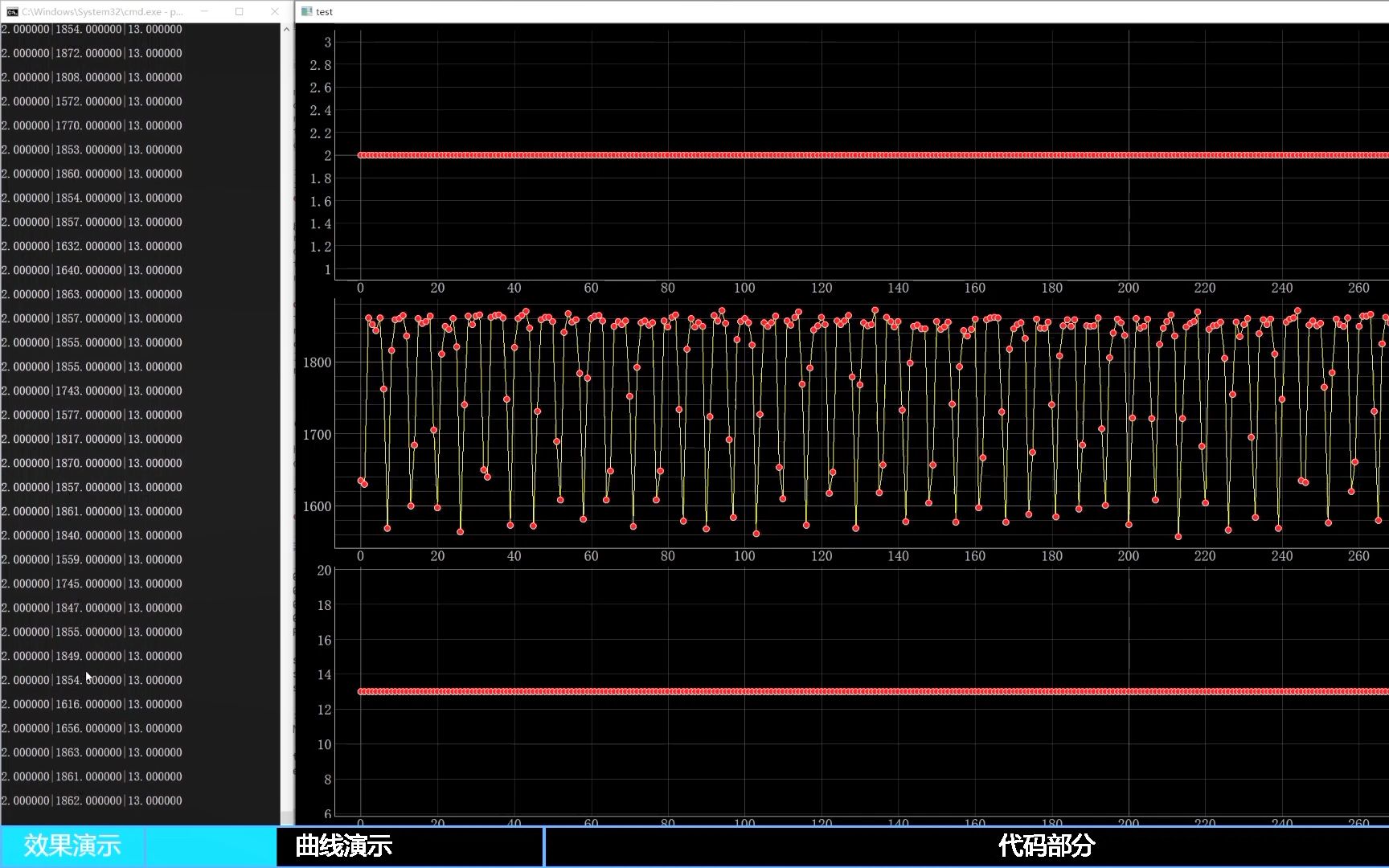Image resolution: width=1389 pixels, height=868 pixels.
Task: Click console row with value 1862.000000
Action: point(92,800)
